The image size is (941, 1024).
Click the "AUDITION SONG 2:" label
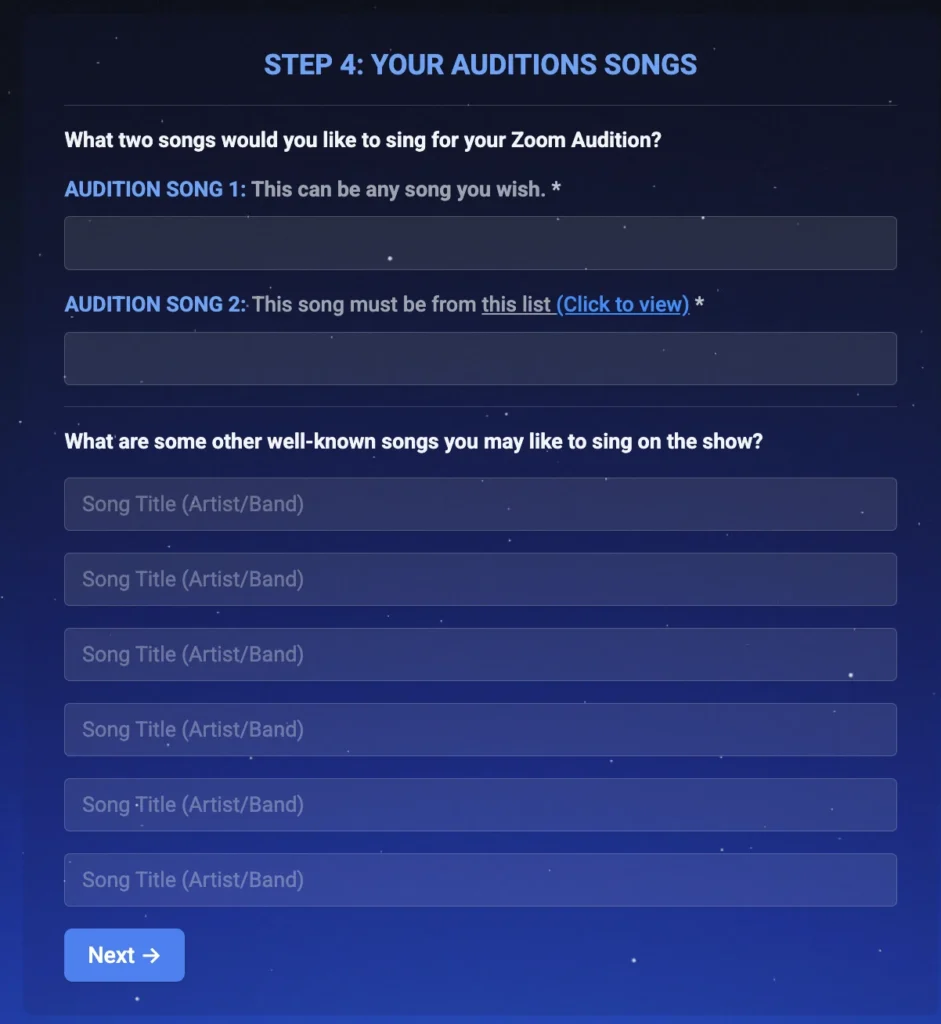(x=155, y=304)
